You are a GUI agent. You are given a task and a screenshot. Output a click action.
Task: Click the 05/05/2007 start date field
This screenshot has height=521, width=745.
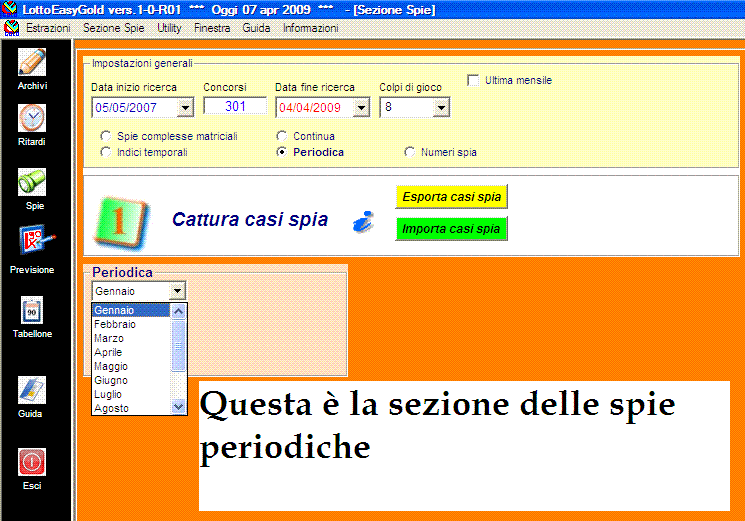134,108
